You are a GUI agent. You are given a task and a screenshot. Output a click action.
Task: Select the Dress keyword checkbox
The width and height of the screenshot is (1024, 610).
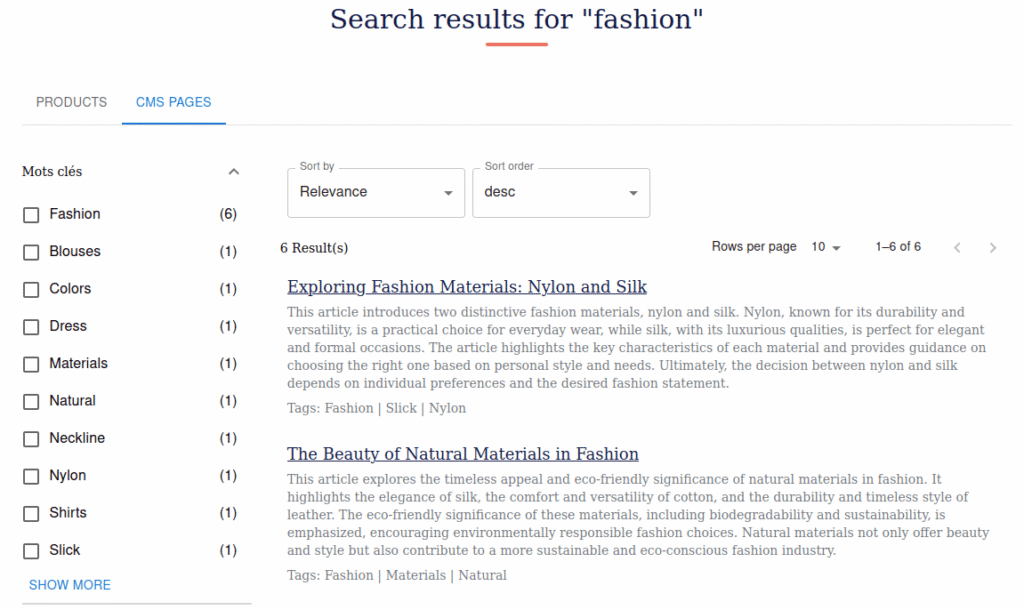(31, 327)
